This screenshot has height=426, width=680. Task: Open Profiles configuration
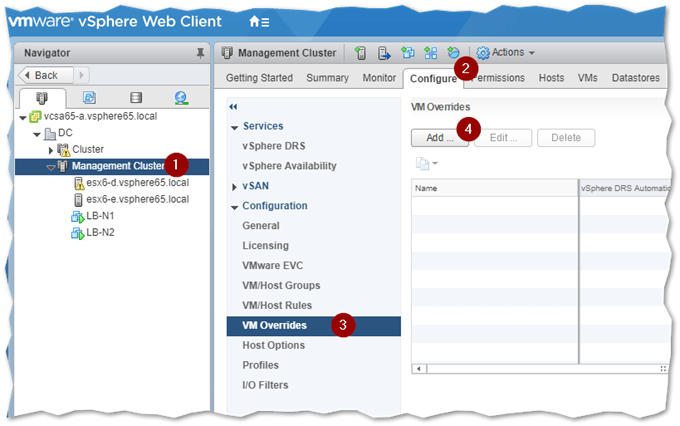[261, 365]
